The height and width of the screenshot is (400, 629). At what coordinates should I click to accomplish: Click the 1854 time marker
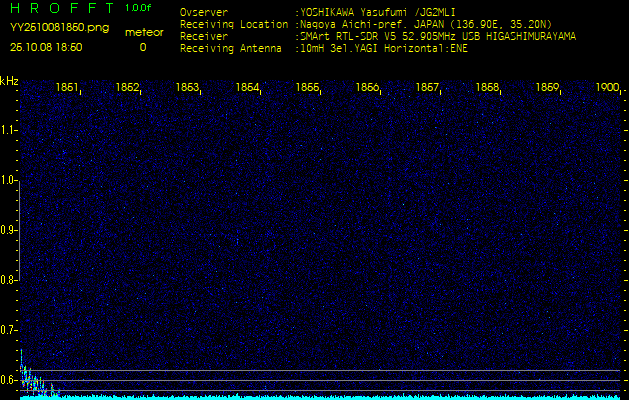pos(247,87)
